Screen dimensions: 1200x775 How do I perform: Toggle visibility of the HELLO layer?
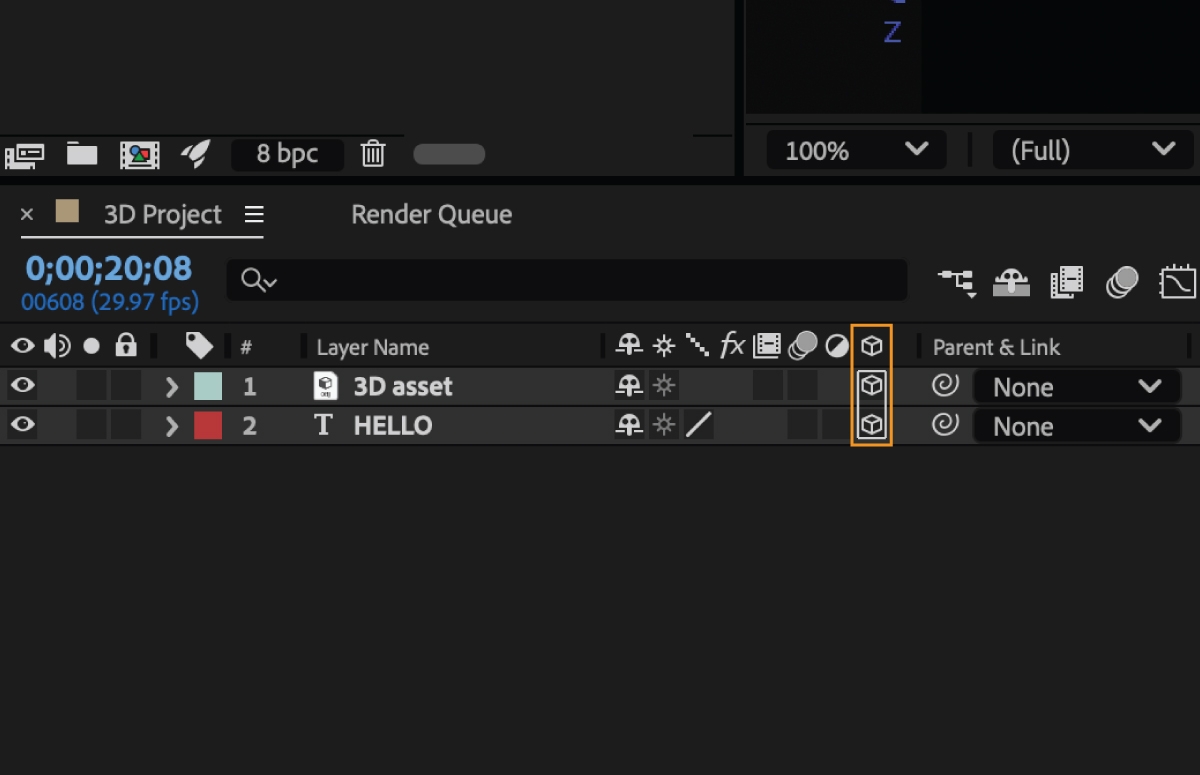[22, 425]
